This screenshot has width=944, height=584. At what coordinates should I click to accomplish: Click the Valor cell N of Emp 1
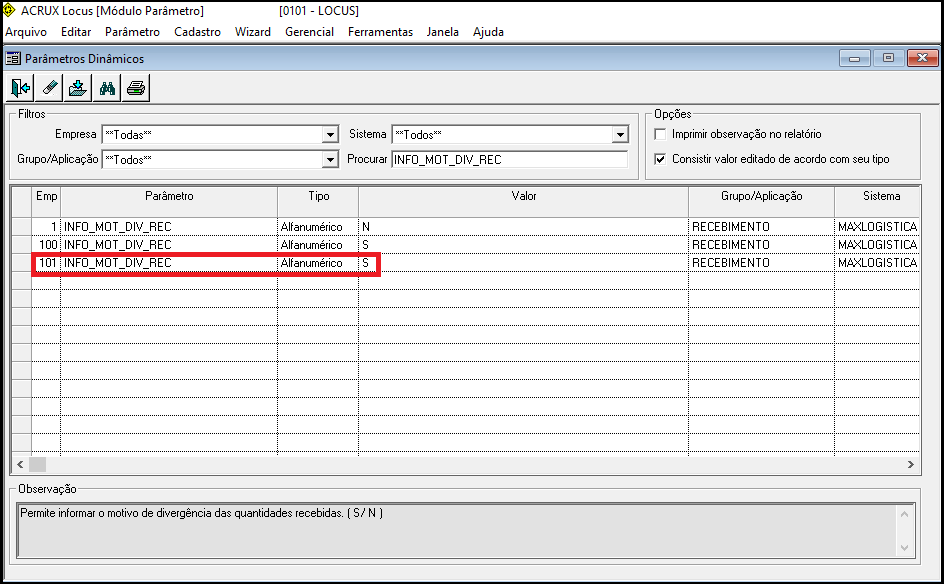pyautogui.click(x=524, y=227)
